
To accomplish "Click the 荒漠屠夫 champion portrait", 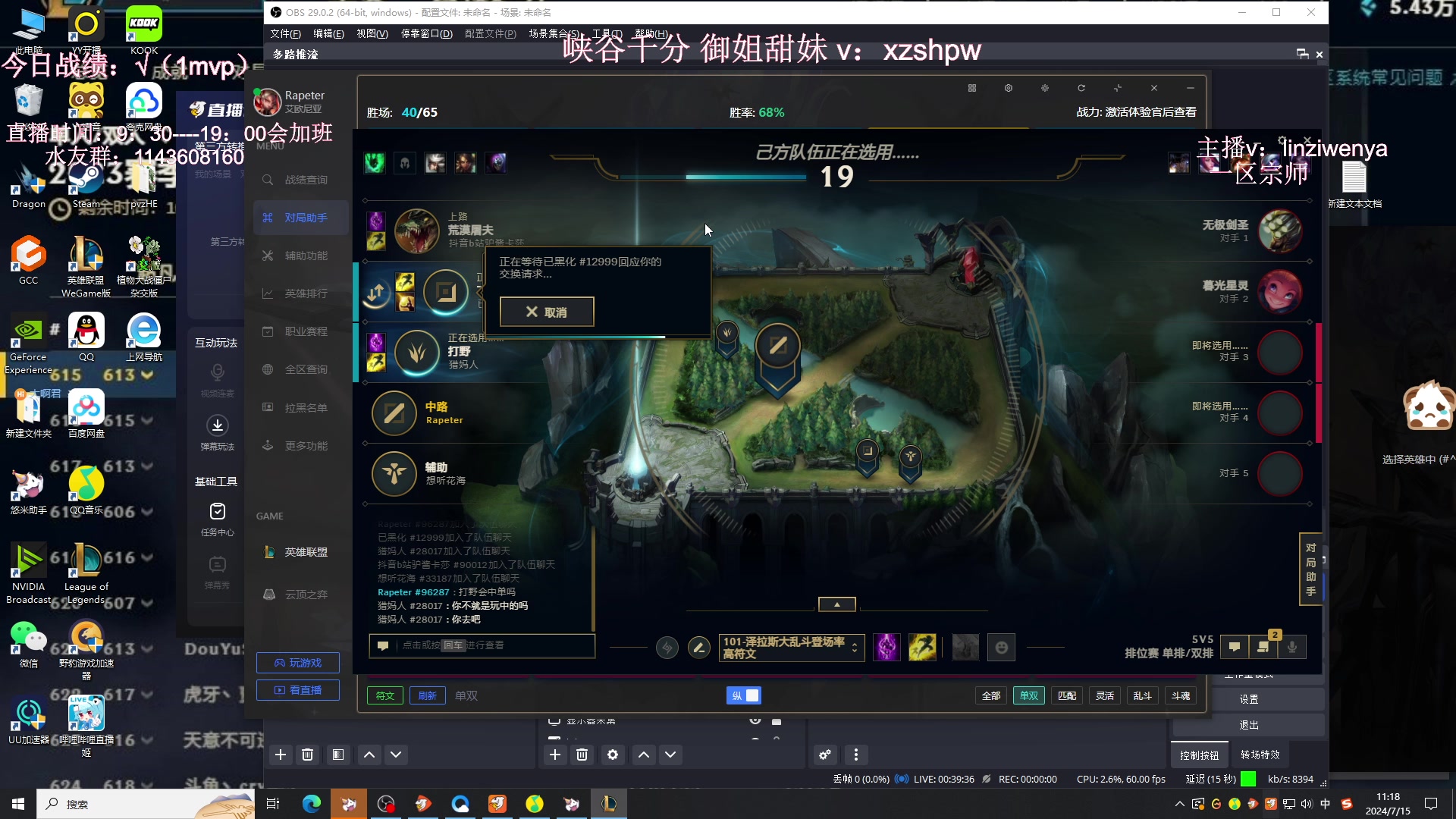I will [417, 231].
